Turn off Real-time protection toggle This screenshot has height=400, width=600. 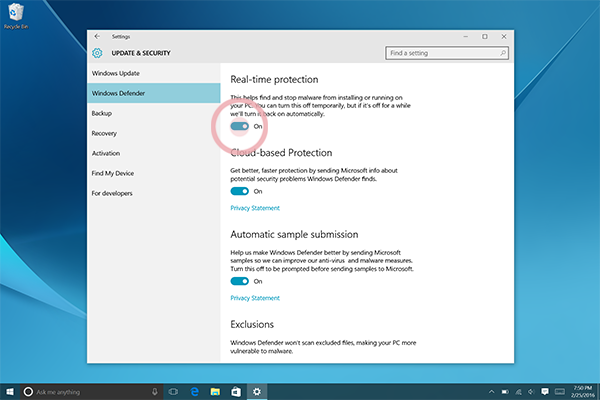[x=240, y=126]
